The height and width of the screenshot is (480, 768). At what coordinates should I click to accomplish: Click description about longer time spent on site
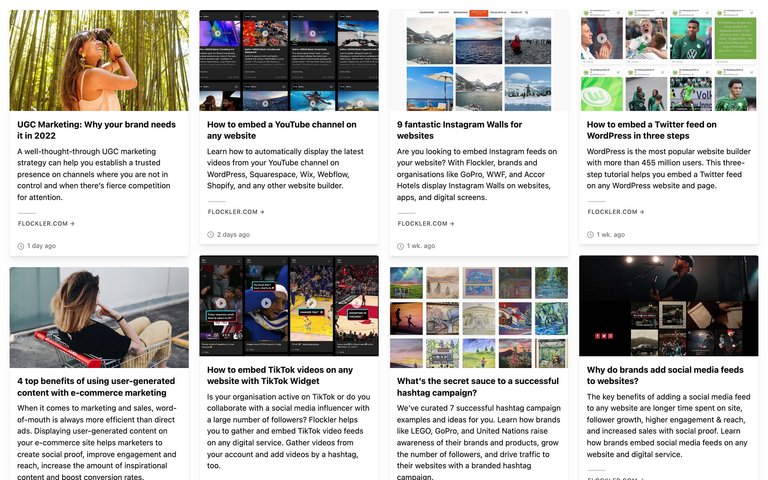click(669, 425)
